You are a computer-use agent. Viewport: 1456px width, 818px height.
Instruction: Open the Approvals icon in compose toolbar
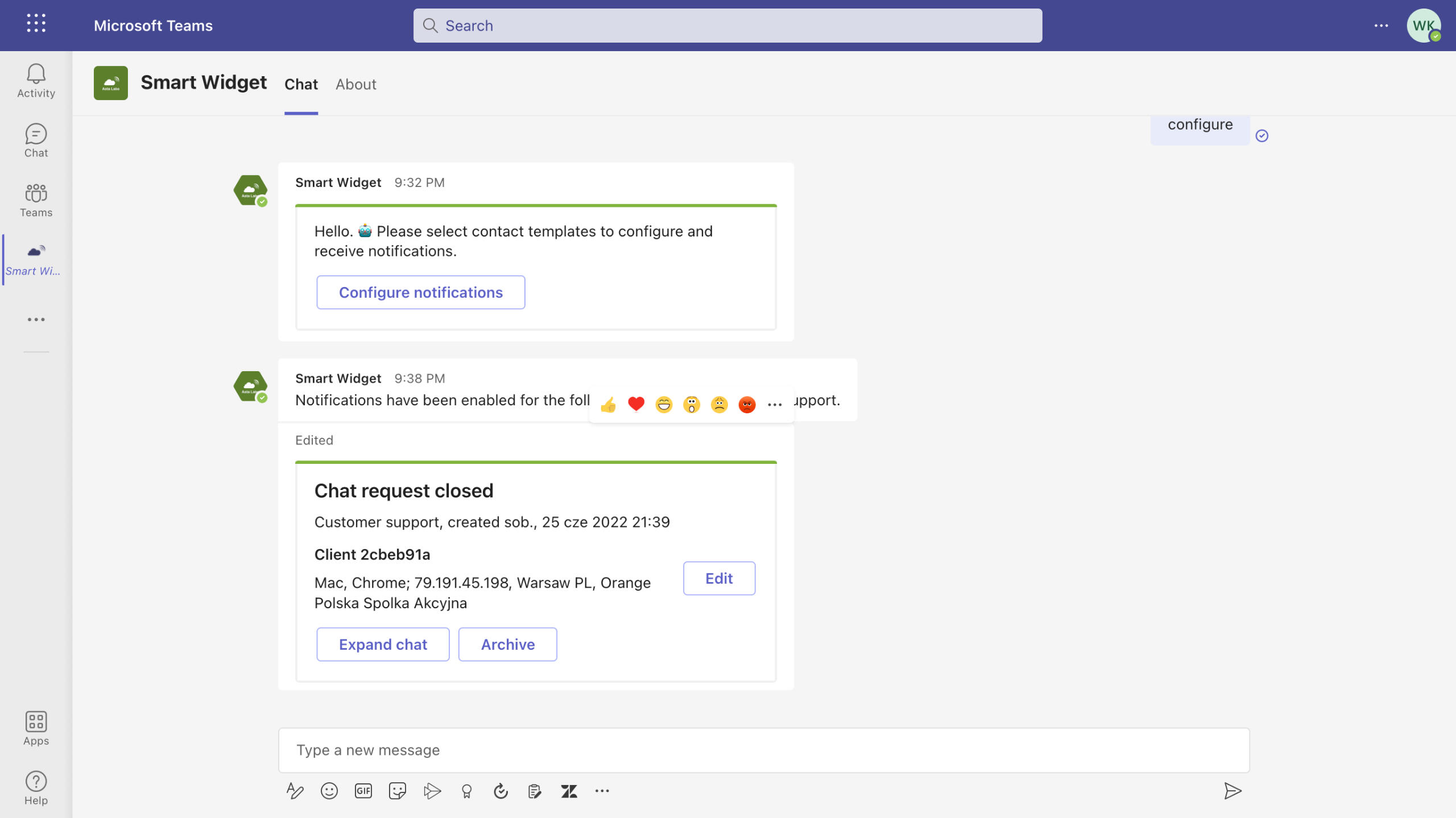(x=500, y=791)
